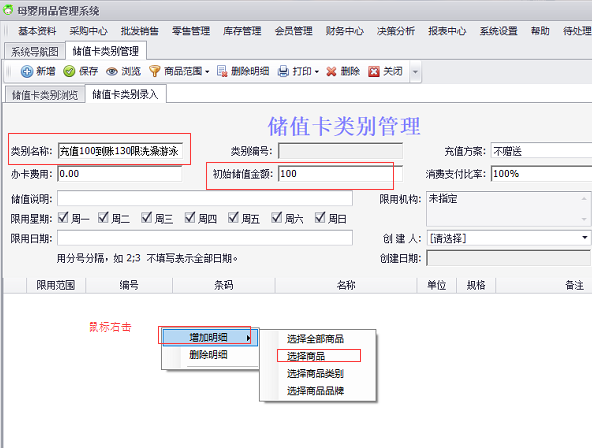This screenshot has width=592, height=448.
Task: Click the 浏览 eye icon
Action: [112, 71]
